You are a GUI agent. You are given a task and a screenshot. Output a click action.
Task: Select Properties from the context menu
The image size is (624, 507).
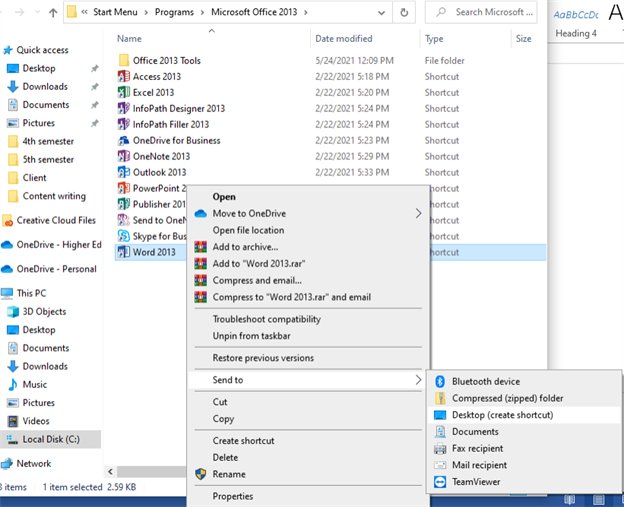233,496
